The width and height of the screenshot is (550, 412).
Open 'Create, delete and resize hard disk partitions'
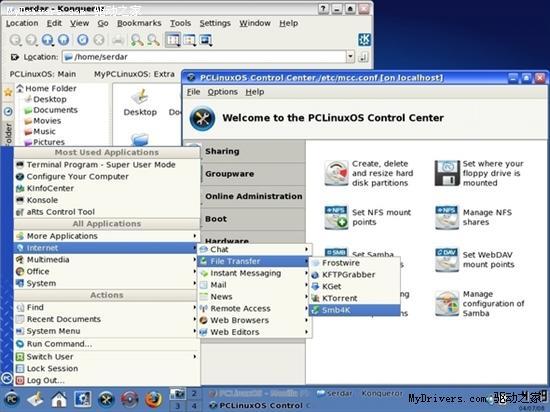369,173
